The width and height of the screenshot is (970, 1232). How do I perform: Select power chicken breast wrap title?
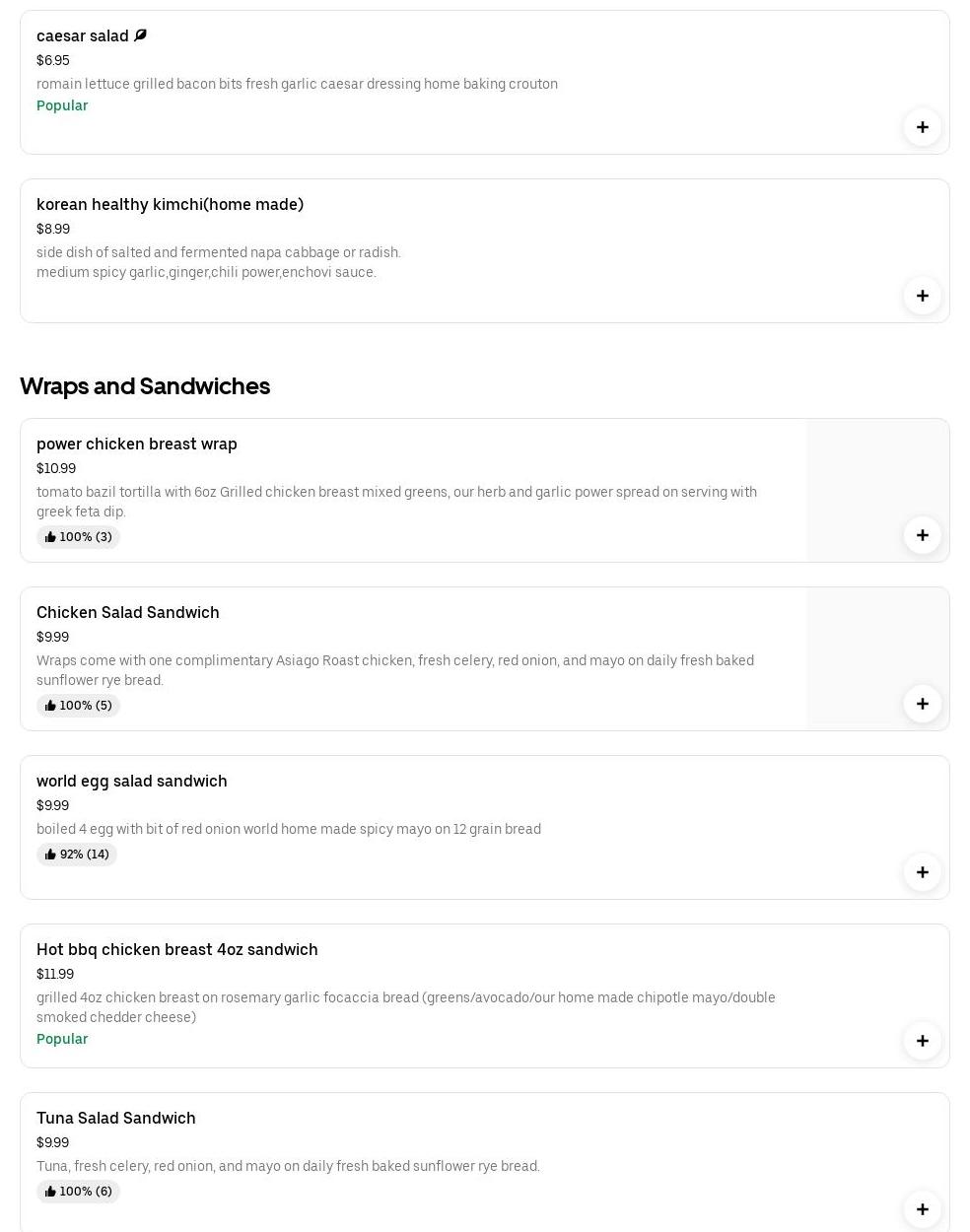[x=137, y=444]
